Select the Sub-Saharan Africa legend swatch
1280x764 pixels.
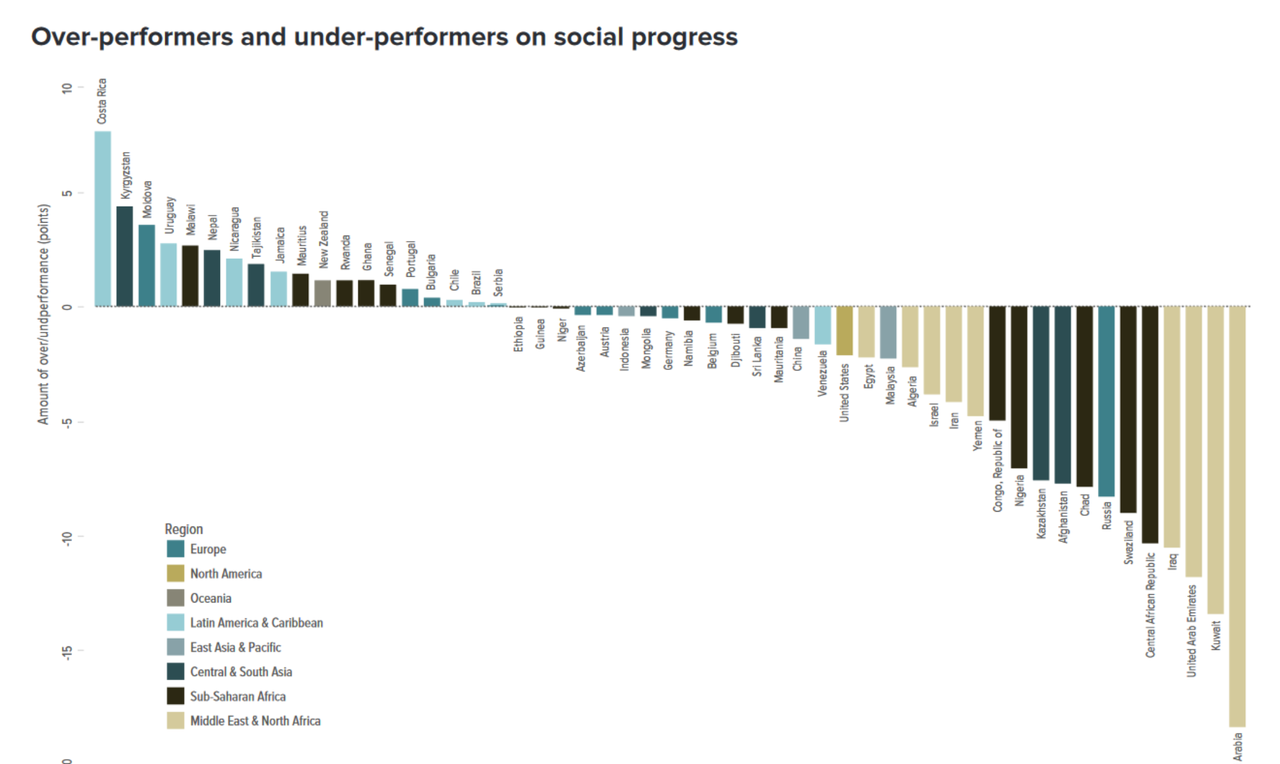coord(176,696)
